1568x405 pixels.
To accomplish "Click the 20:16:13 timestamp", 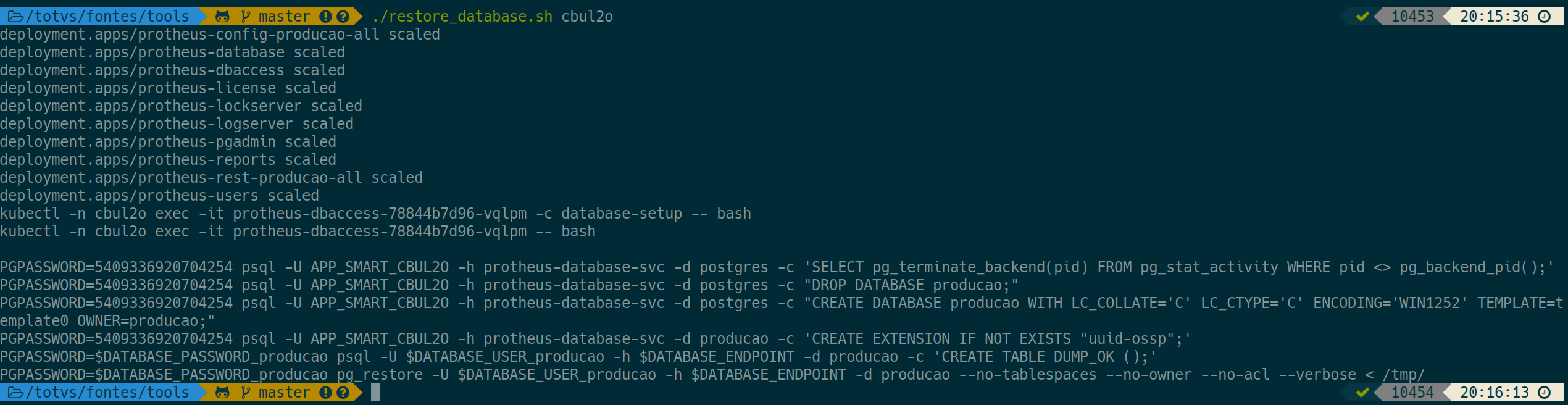I will coord(1494,393).
